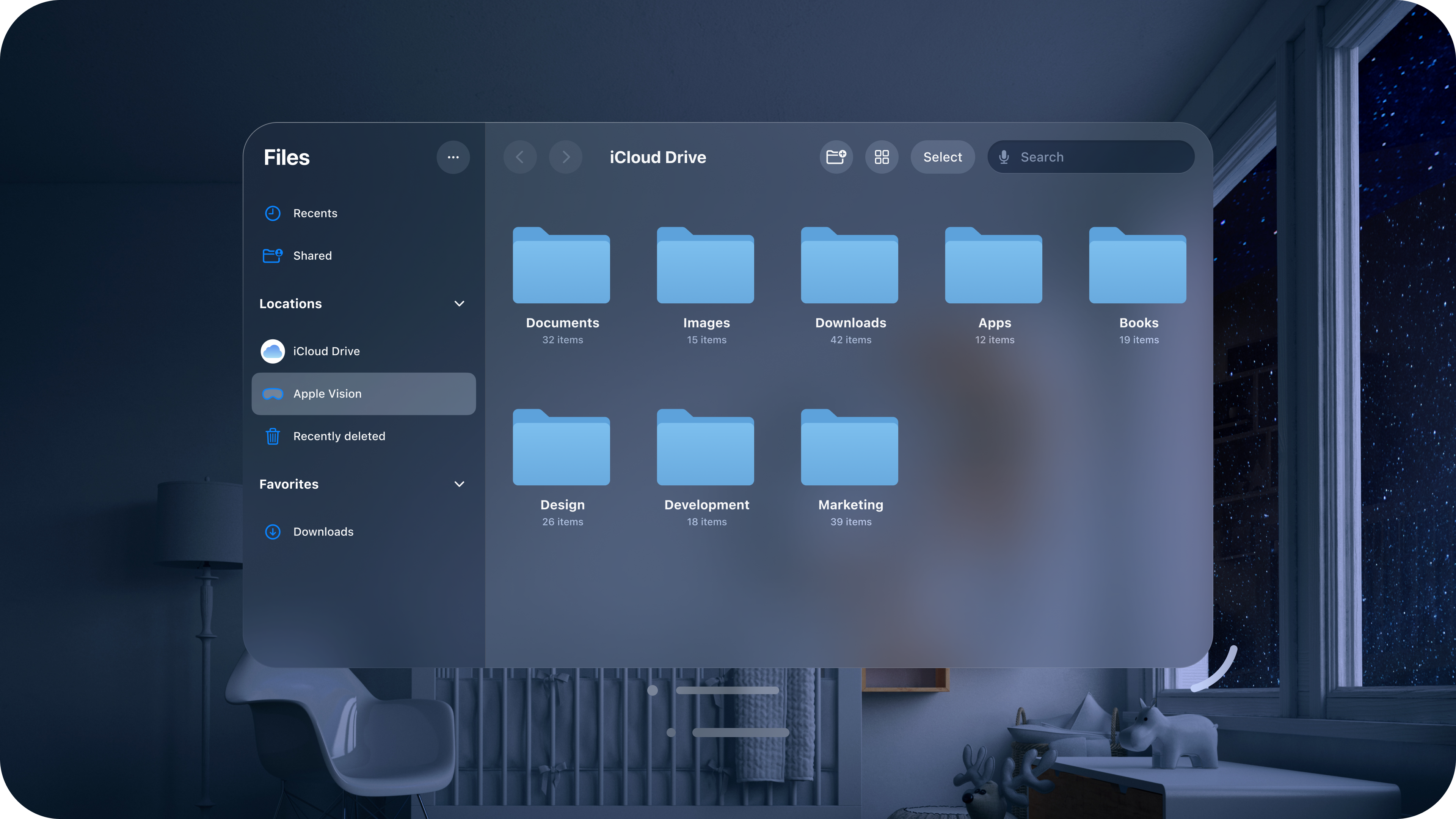Click the new folder icon

[836, 157]
